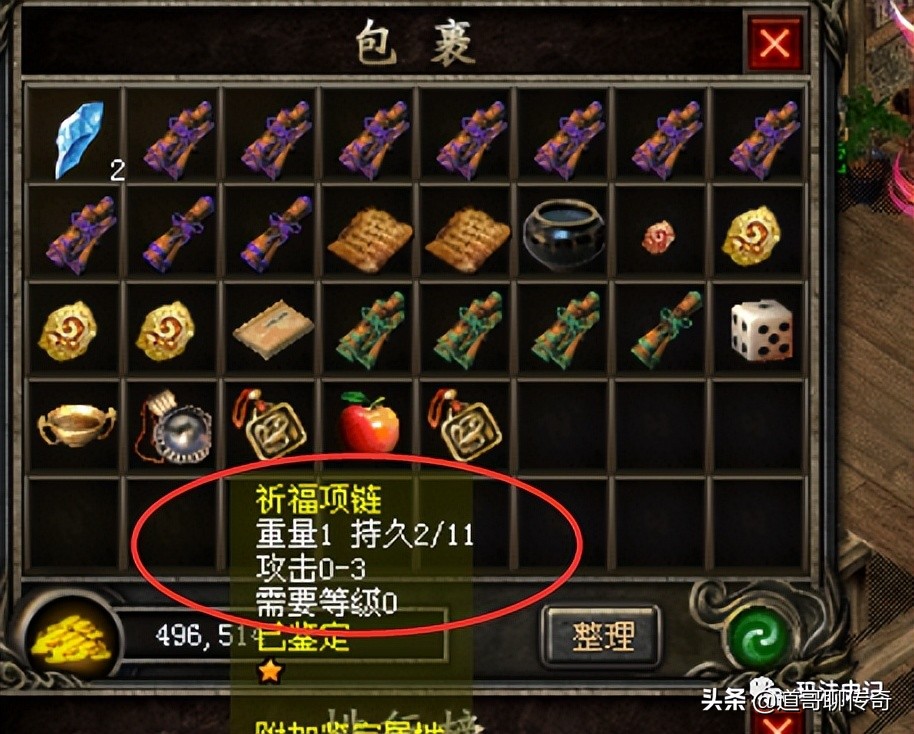Select the red apple item
The width and height of the screenshot is (914, 734).
coord(369,422)
